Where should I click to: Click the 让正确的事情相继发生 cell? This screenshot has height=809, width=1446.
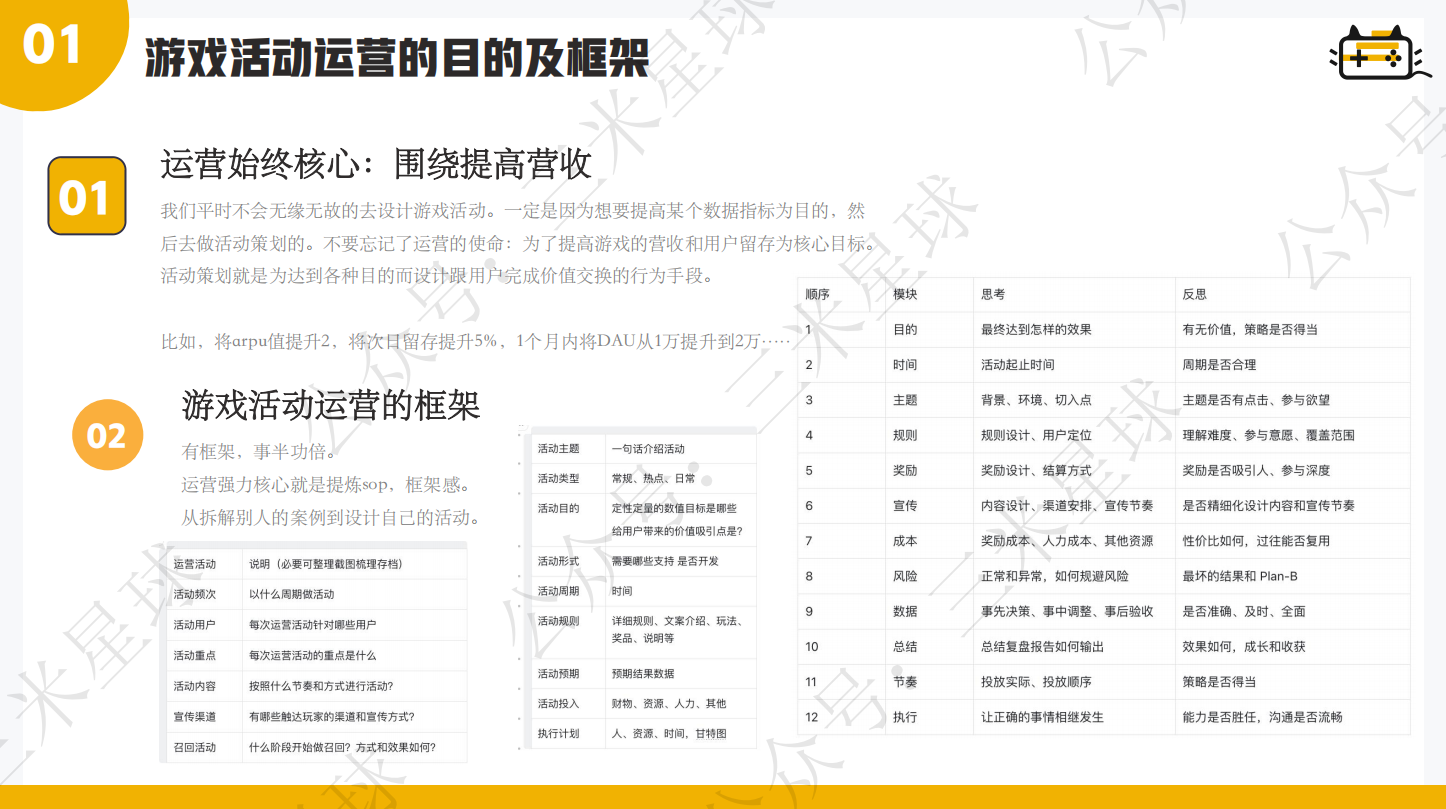(1042, 717)
